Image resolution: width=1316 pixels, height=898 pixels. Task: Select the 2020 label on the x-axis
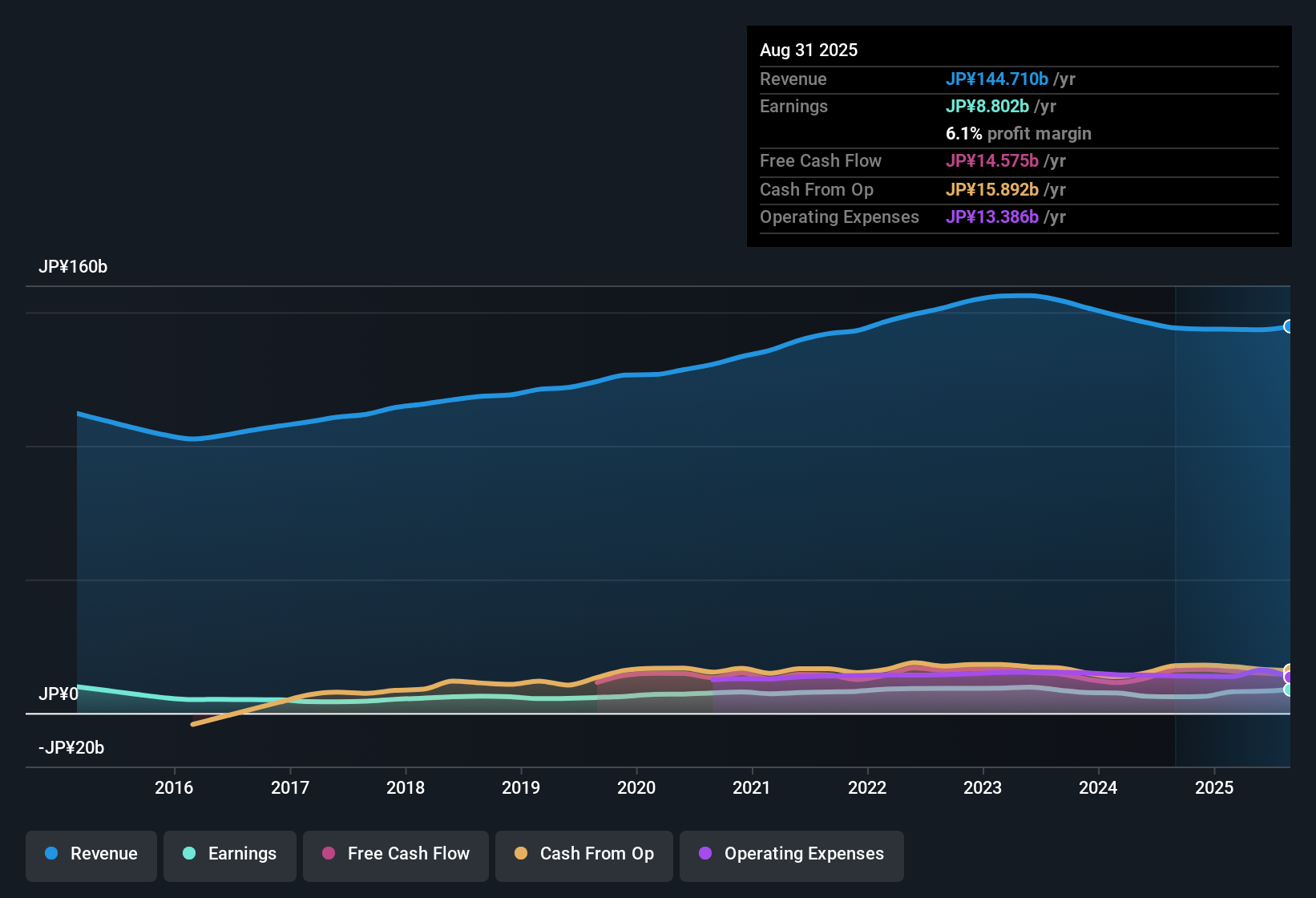[x=636, y=787]
